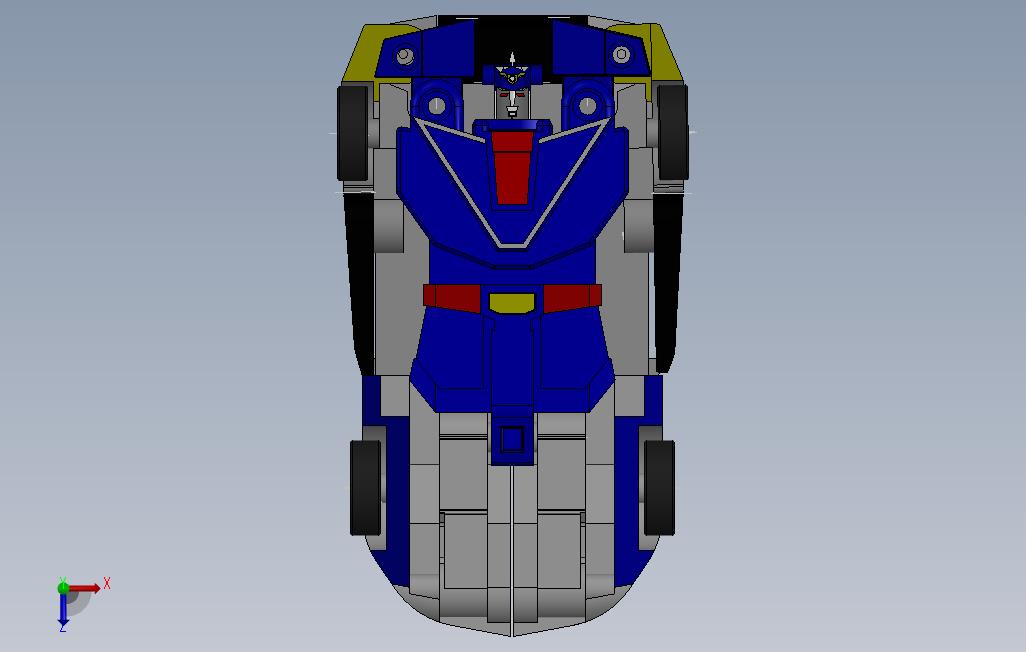
Task: Click the red X axis on the triad
Action: point(84,588)
